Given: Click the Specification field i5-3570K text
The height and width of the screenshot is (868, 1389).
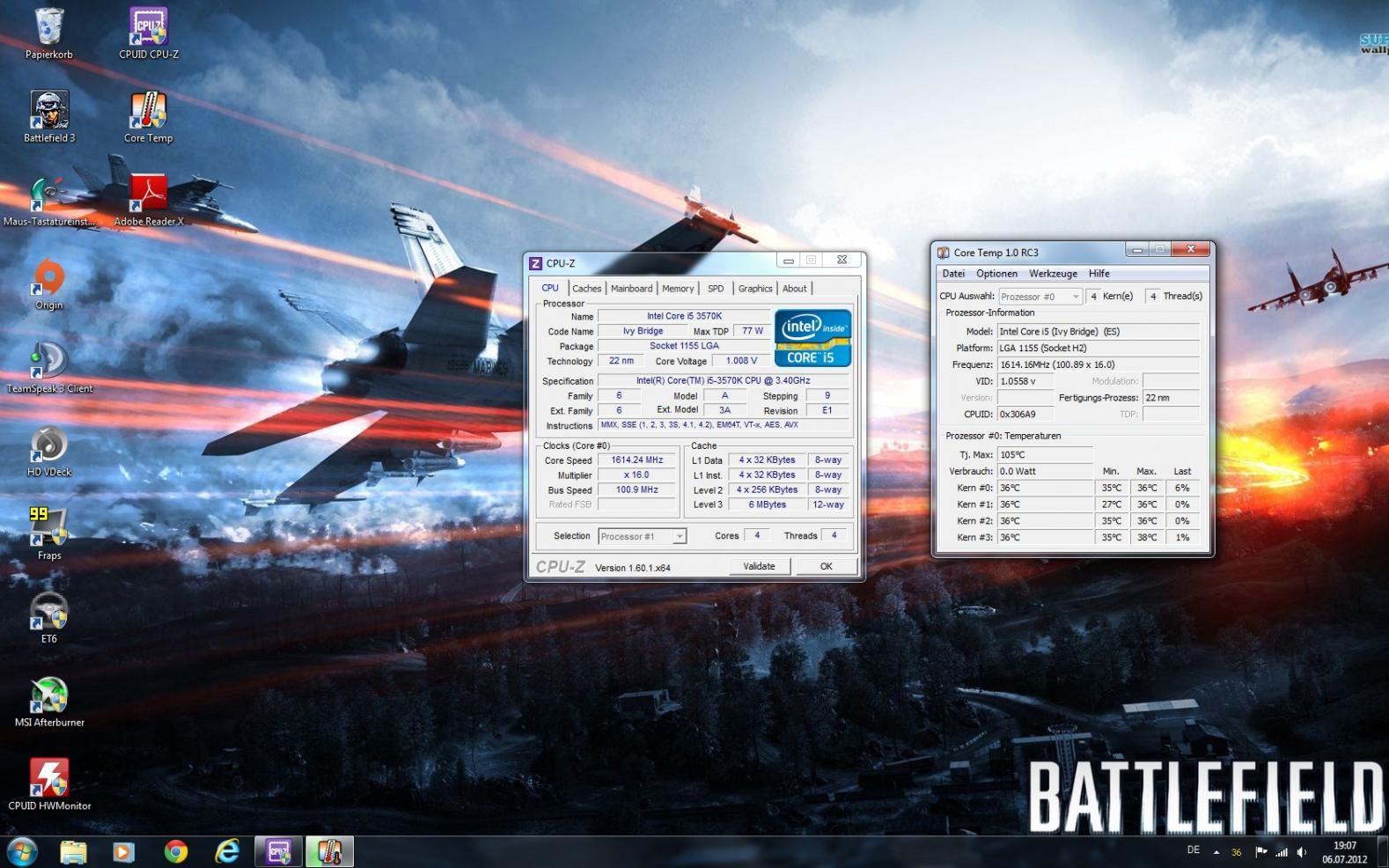Looking at the screenshot, I should point(723,381).
